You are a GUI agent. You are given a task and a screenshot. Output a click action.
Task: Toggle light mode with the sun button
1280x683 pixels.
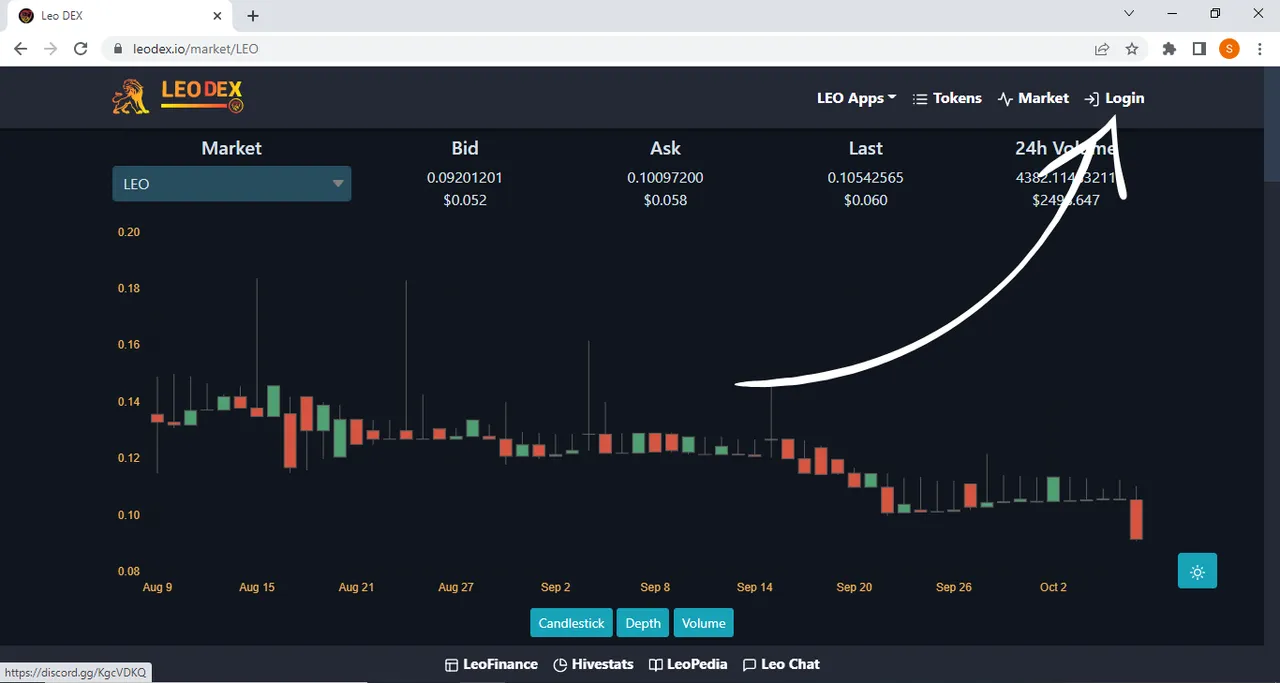tap(1197, 571)
